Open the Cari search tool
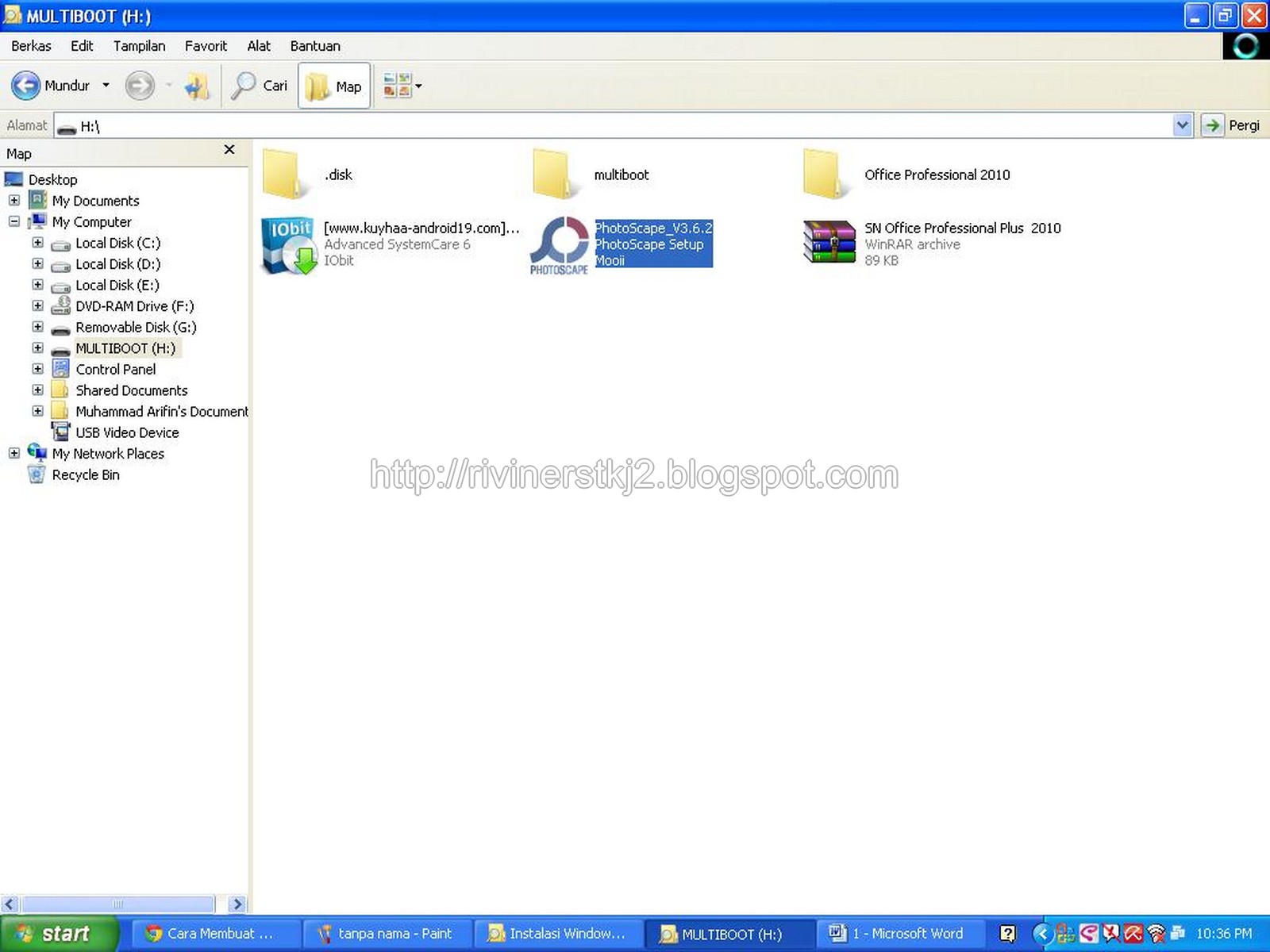The width and height of the screenshot is (1270, 952). point(260,86)
